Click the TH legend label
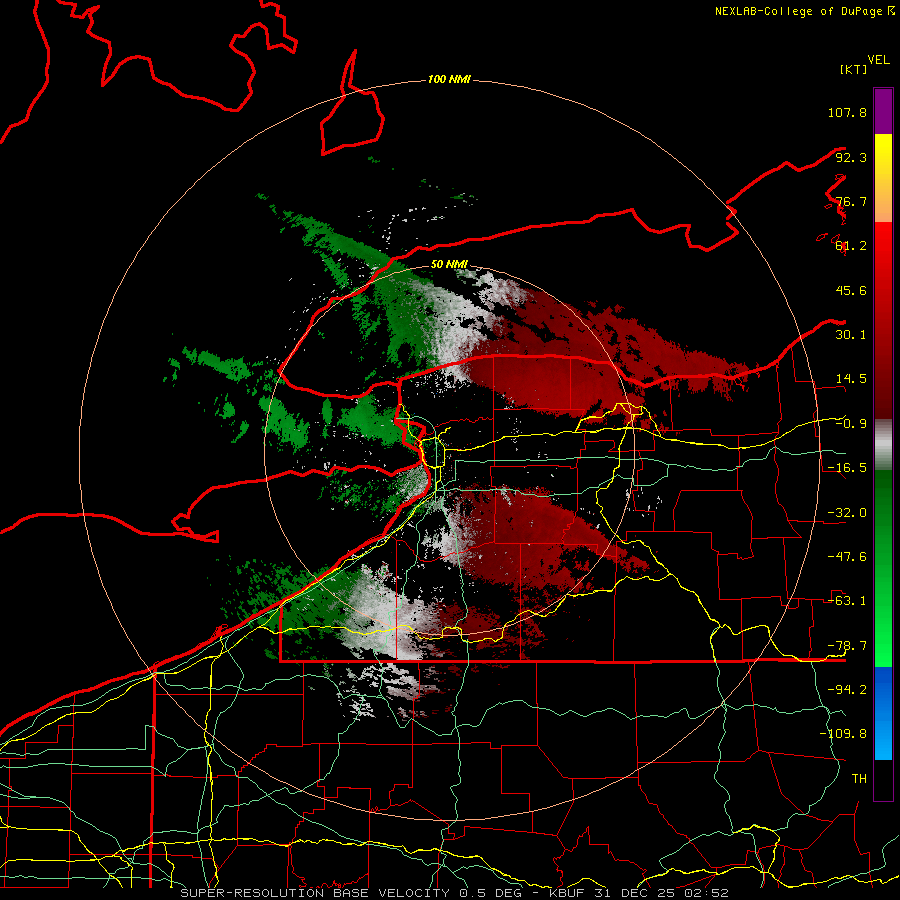The width and height of the screenshot is (900, 900). (859, 779)
